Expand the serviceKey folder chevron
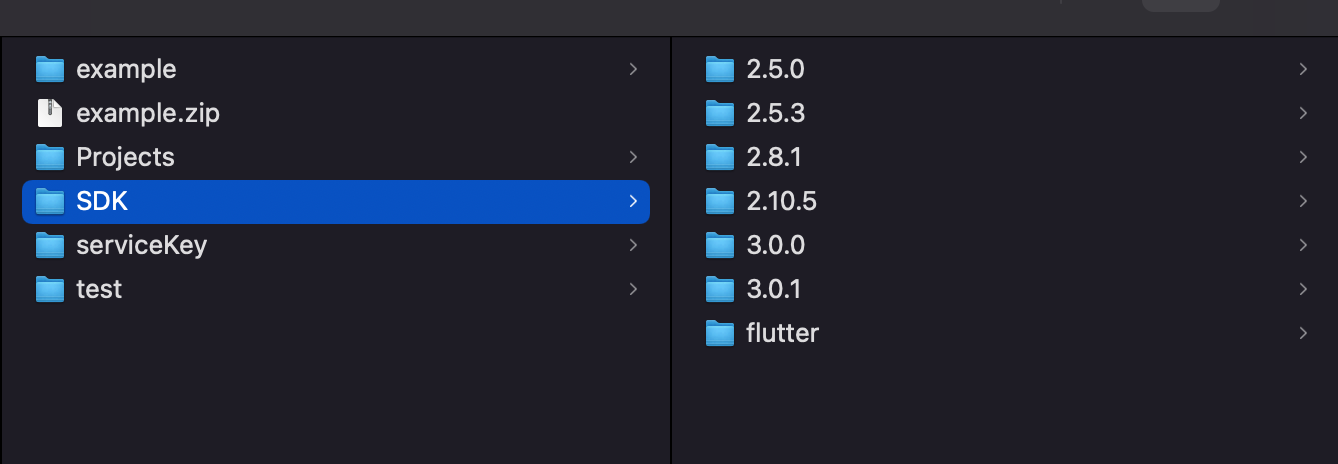 [632, 245]
